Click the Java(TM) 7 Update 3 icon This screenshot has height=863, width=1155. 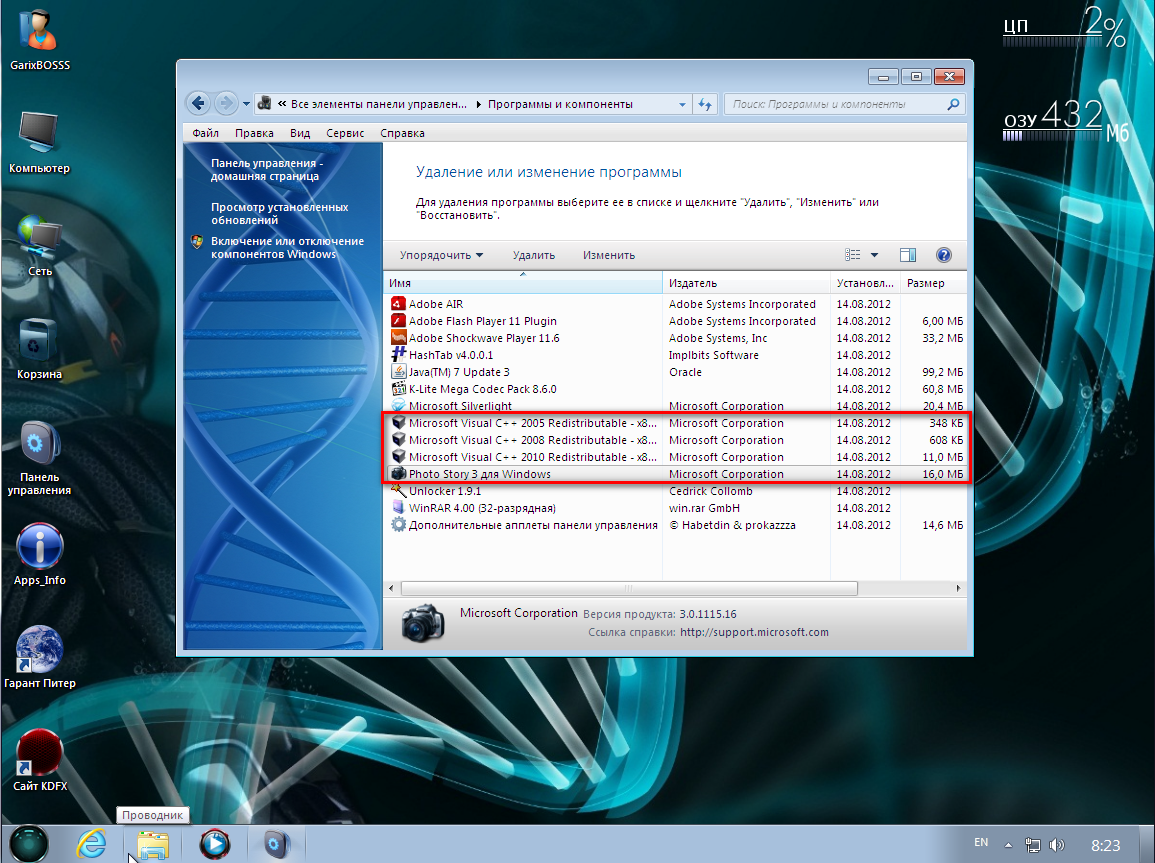(x=399, y=372)
